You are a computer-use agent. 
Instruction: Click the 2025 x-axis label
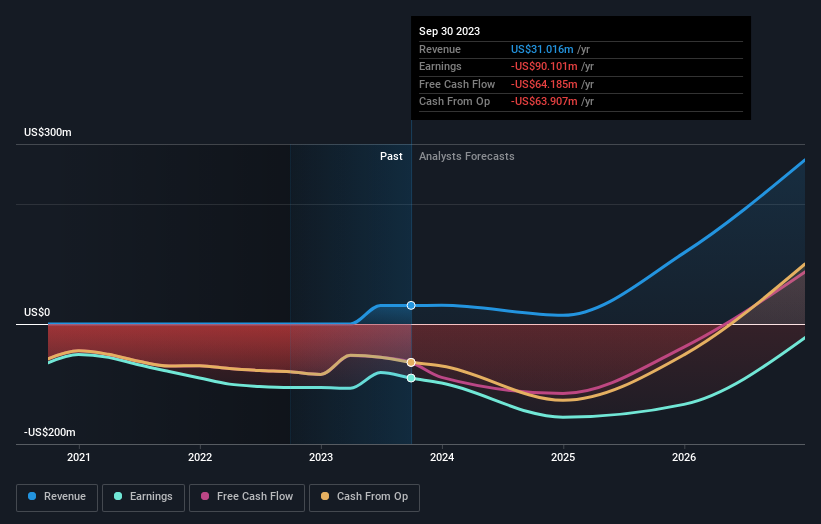point(563,457)
